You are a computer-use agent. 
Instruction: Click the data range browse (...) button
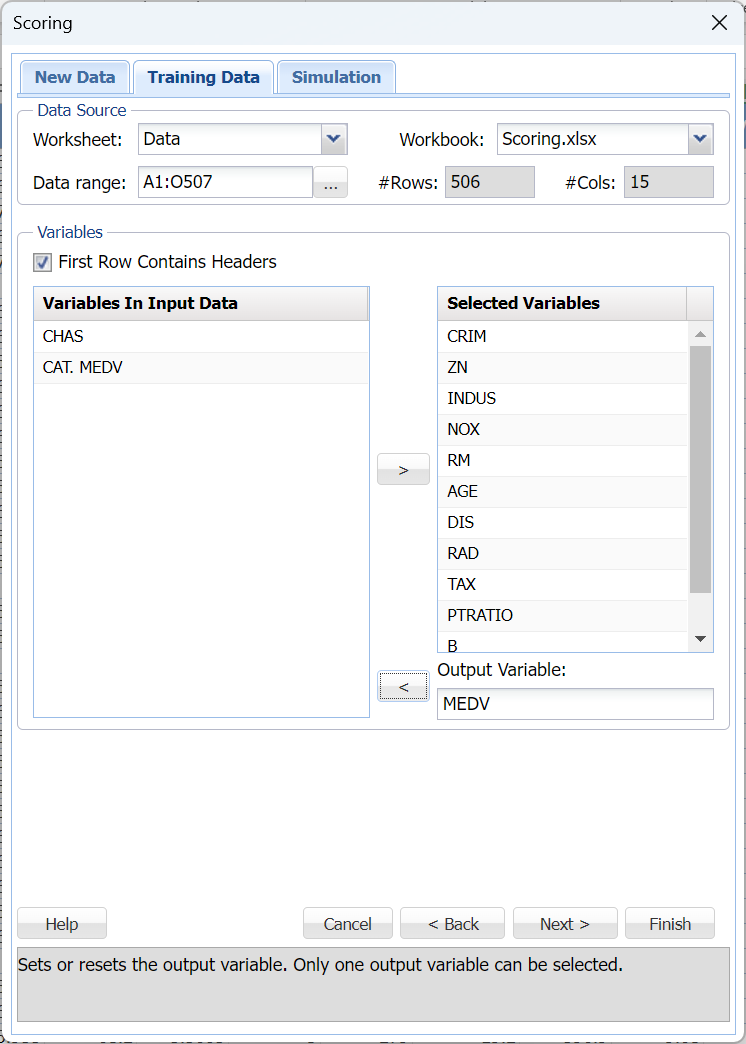point(330,183)
